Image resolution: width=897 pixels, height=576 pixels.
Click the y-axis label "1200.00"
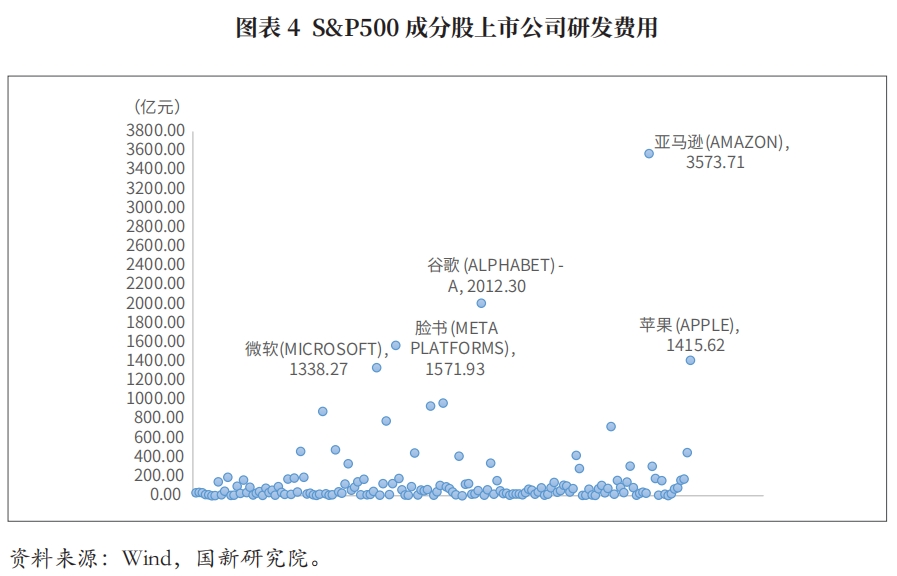156,379
